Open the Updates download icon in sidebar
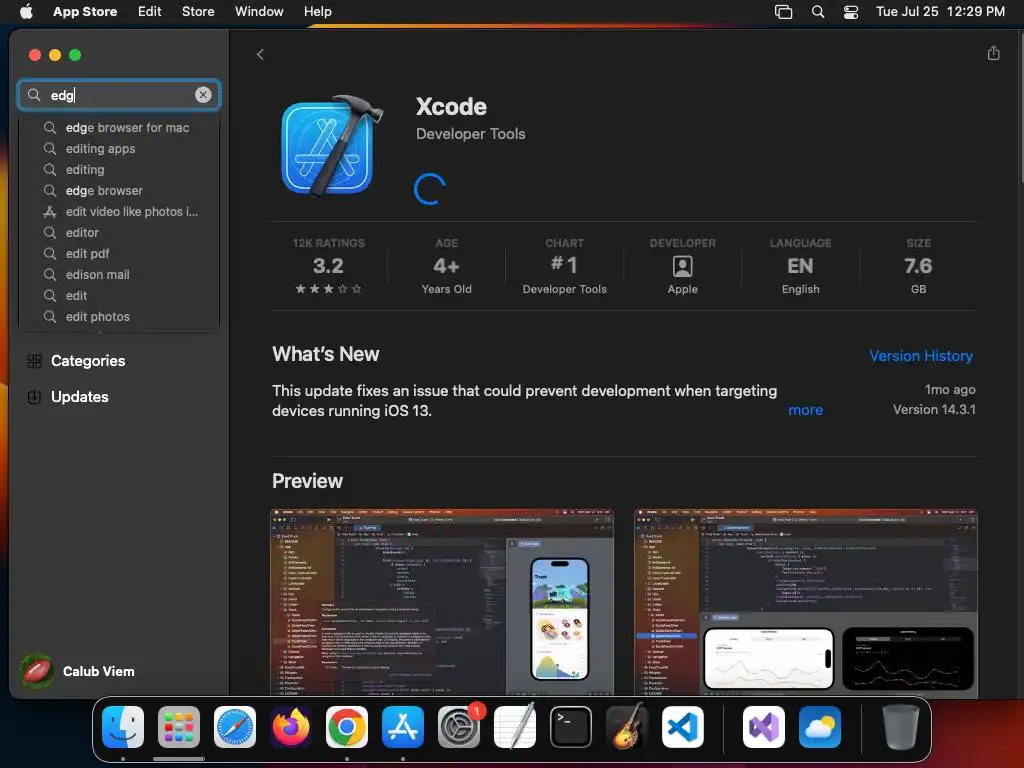The image size is (1024, 768). coord(35,396)
